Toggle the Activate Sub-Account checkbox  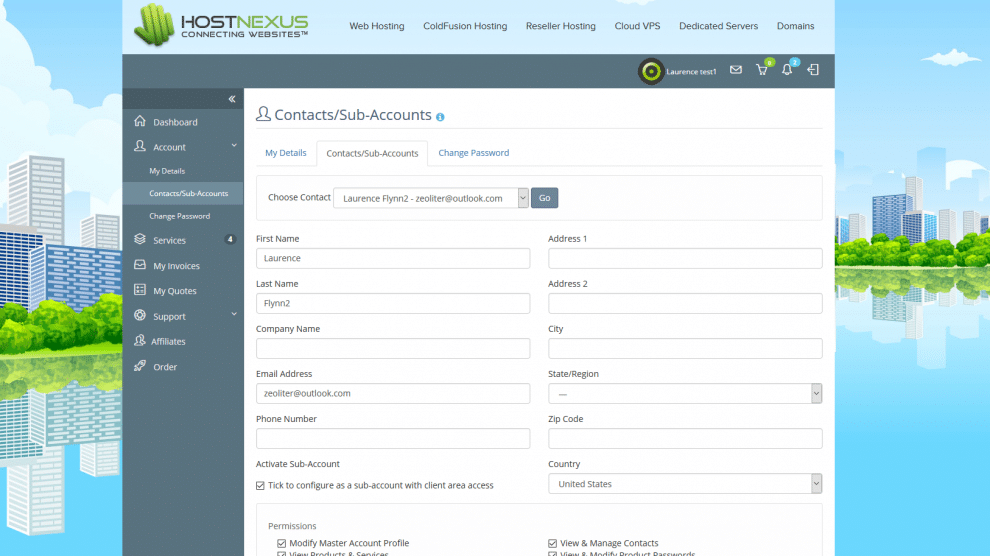click(260, 485)
